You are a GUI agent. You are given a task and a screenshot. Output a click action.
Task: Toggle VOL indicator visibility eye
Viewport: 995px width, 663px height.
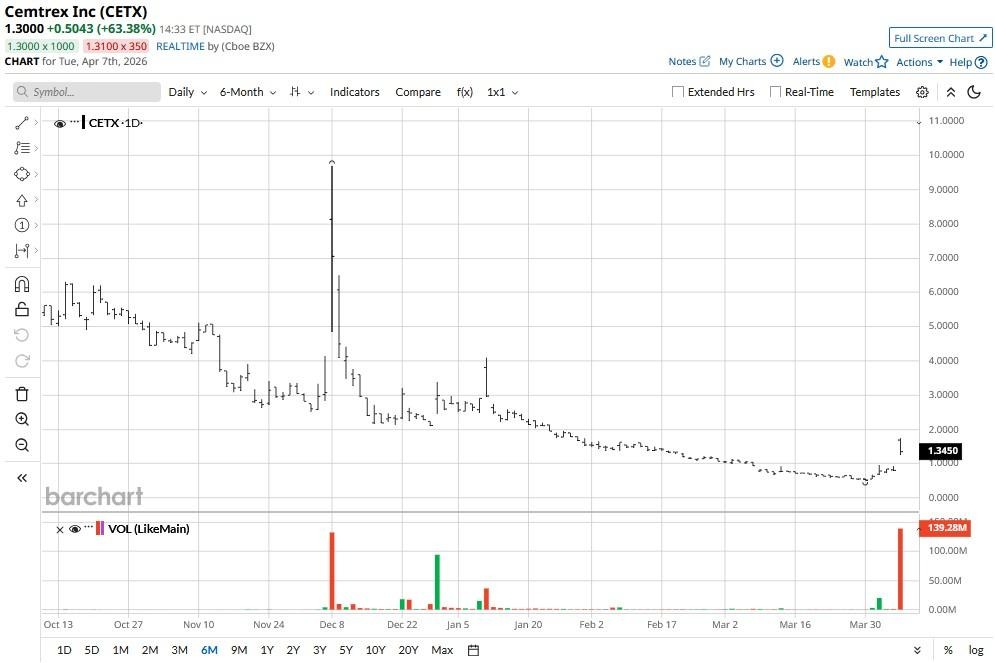[75, 529]
